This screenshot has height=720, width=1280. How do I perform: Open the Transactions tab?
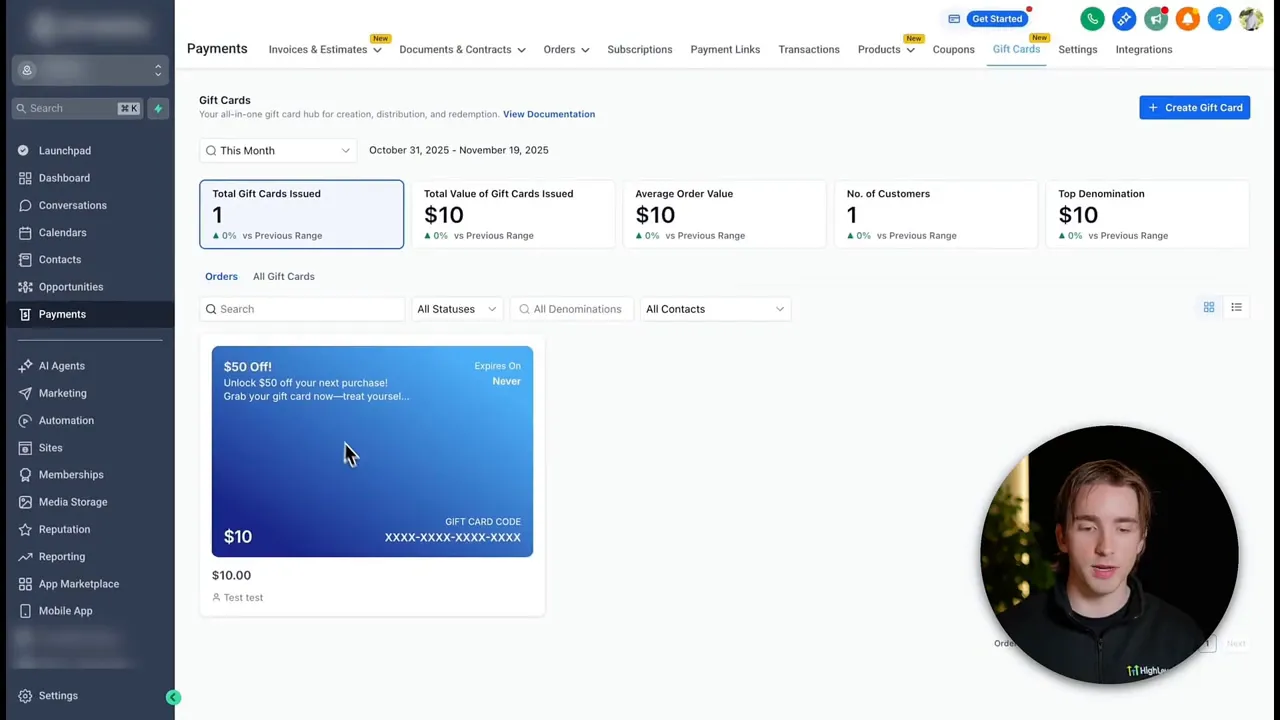(808, 49)
